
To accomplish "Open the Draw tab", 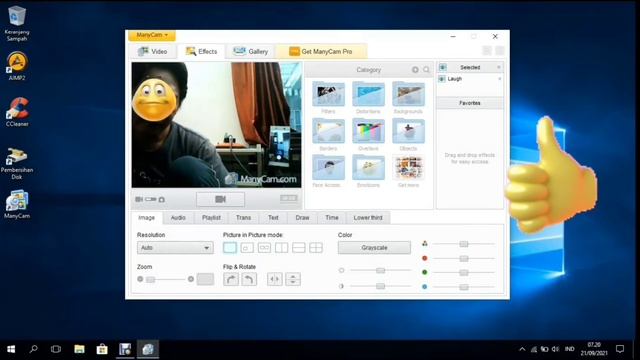I will click(302, 218).
